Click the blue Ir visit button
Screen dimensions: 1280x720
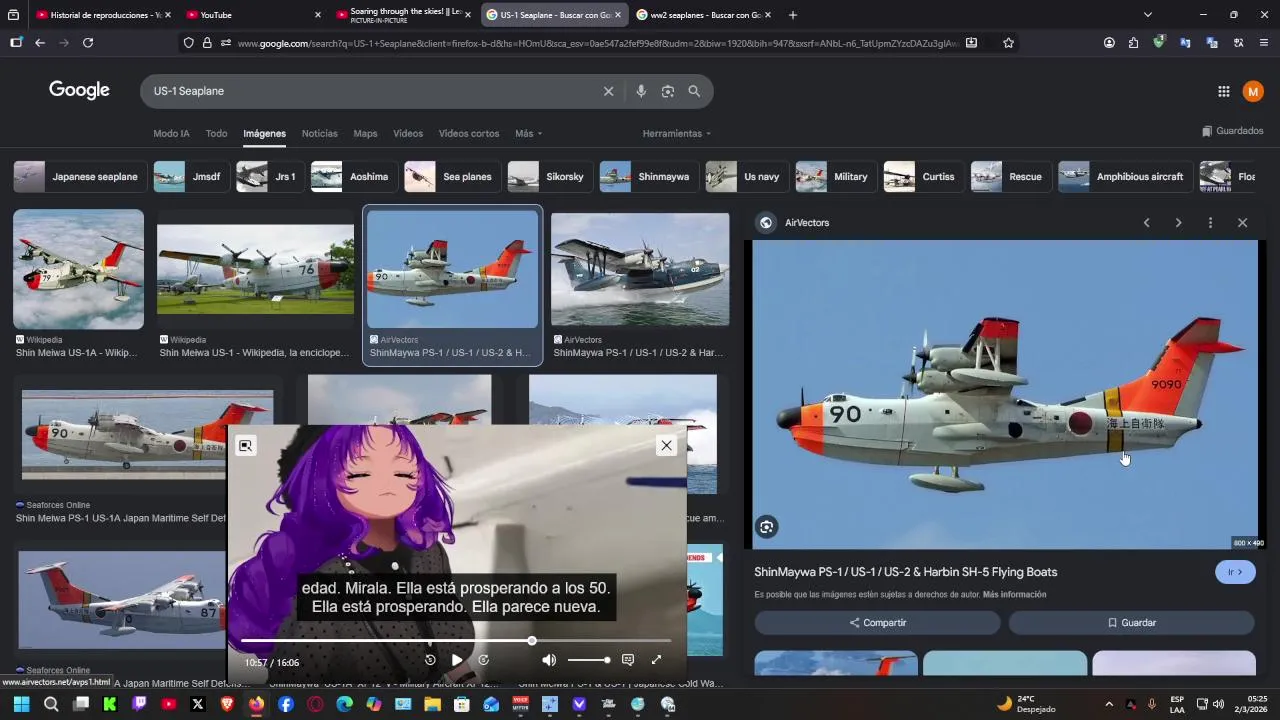[x=1235, y=572]
